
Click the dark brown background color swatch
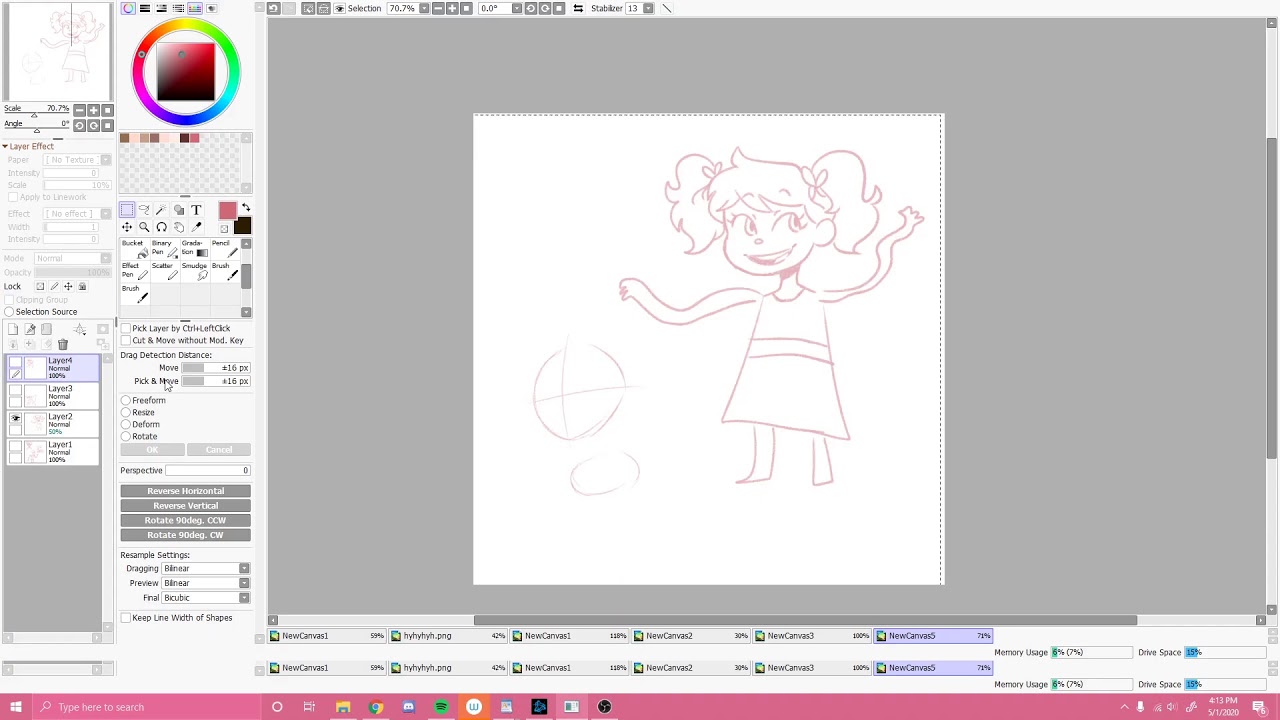tap(242, 225)
